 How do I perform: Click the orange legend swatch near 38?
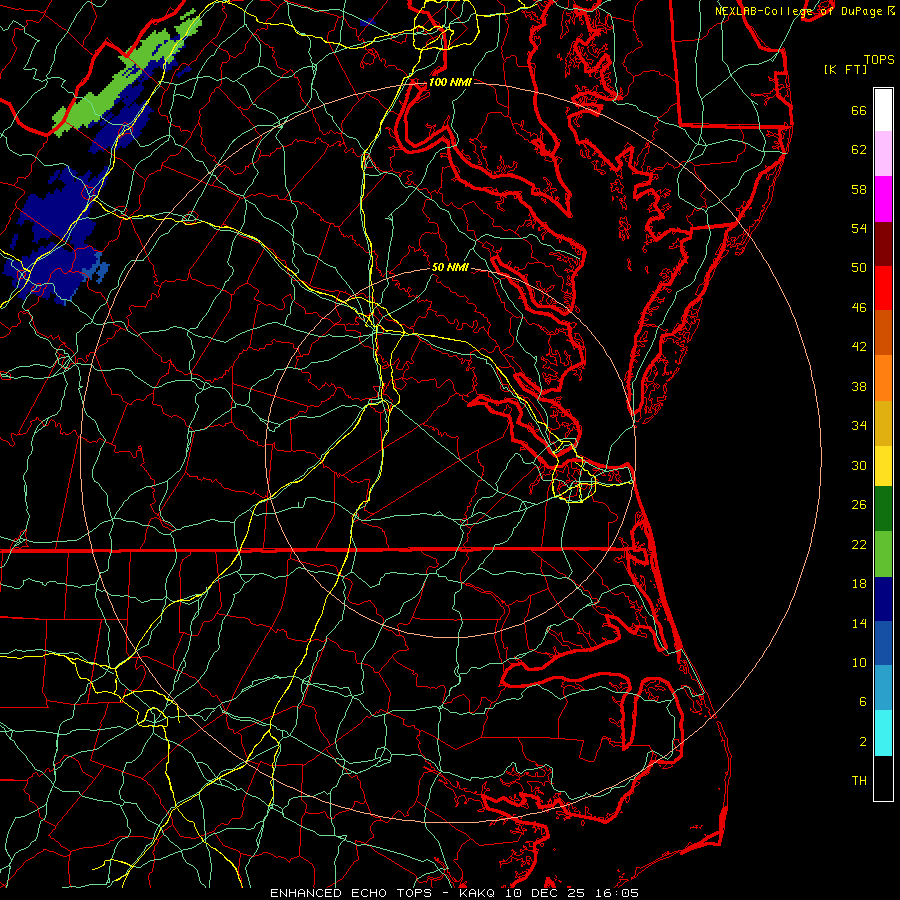tap(883, 378)
